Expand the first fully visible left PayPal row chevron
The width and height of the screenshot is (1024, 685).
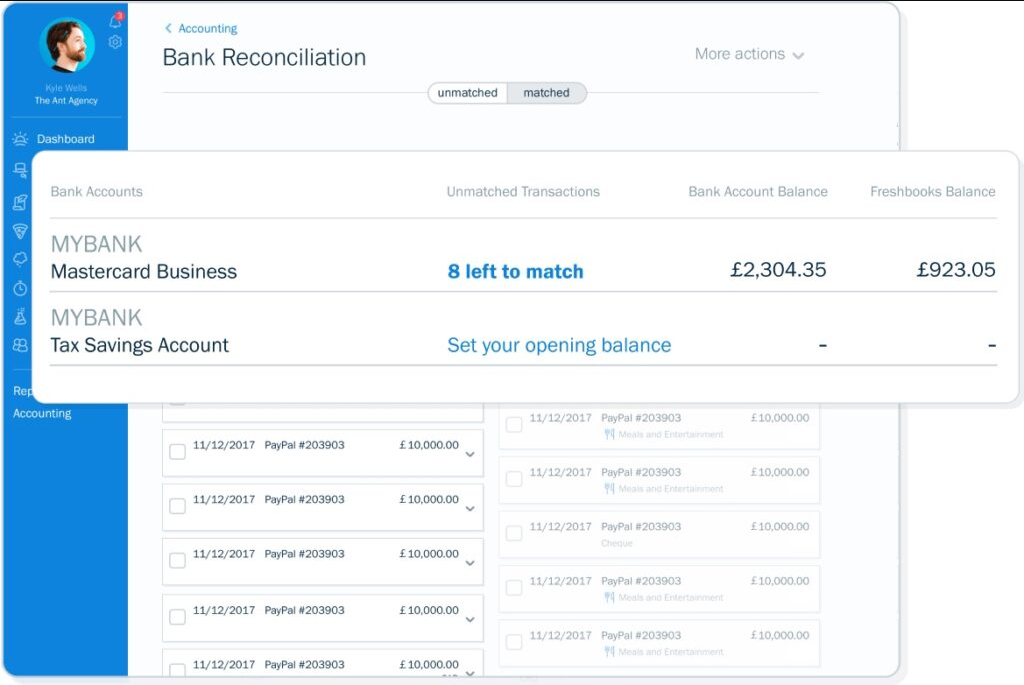470,455
